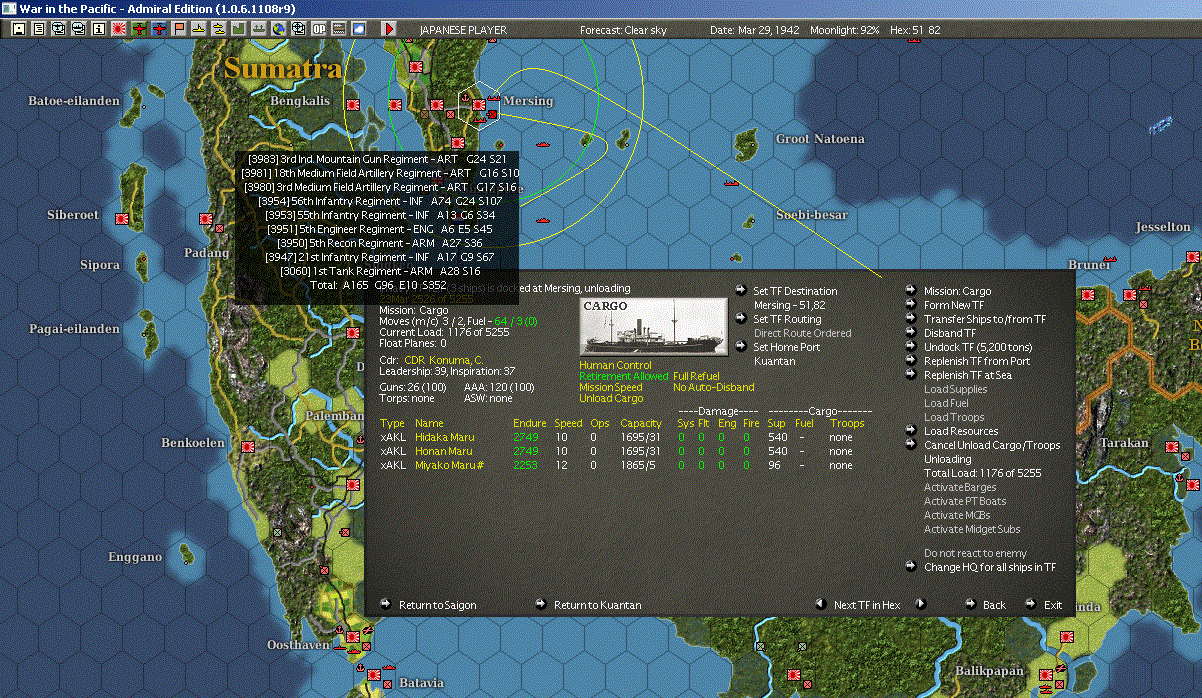
Task: Select Set Home Port
Action: click(785, 347)
